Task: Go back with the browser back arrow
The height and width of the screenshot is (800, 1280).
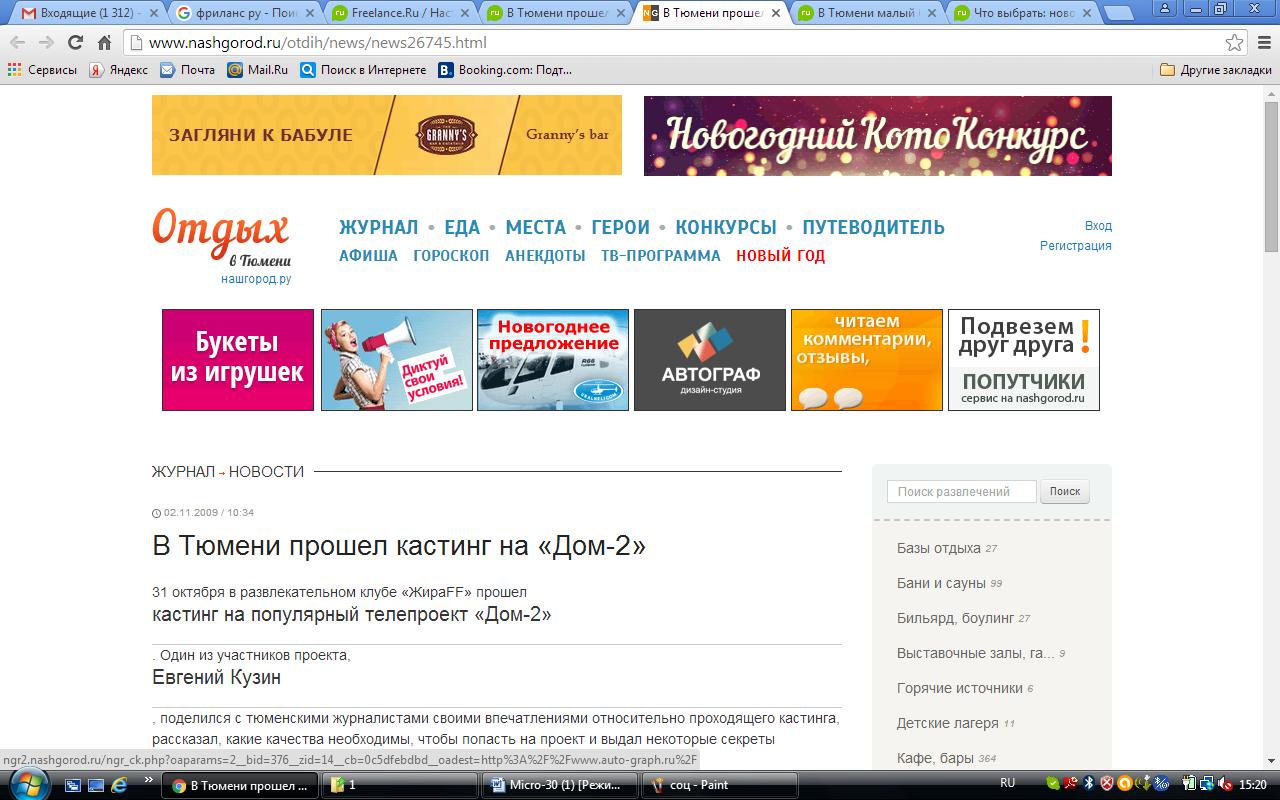Action: tap(18, 43)
